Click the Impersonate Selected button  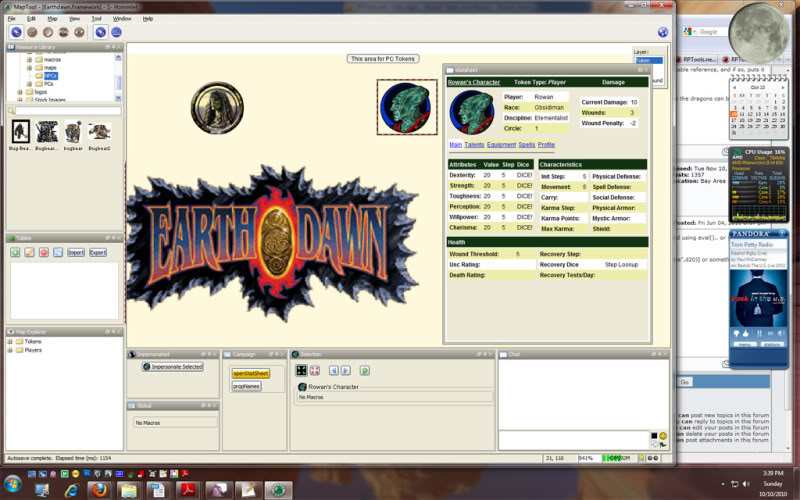point(172,366)
